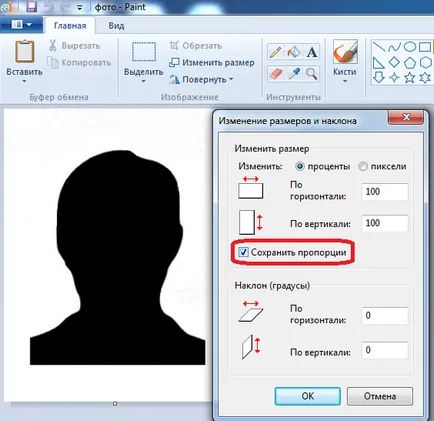Screen dimensions: 434x421
Task: Choose the Six-point star shape
Action: click(x=425, y=77)
